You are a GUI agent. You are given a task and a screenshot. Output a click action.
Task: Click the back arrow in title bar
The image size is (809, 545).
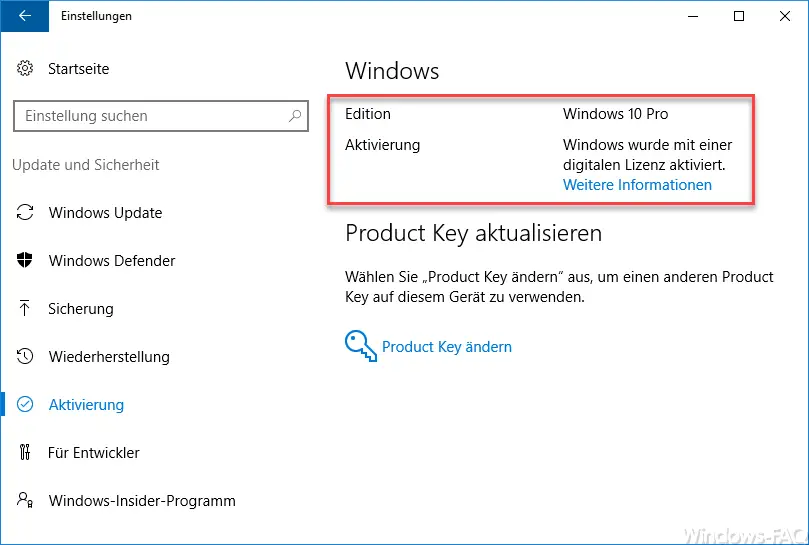25,16
